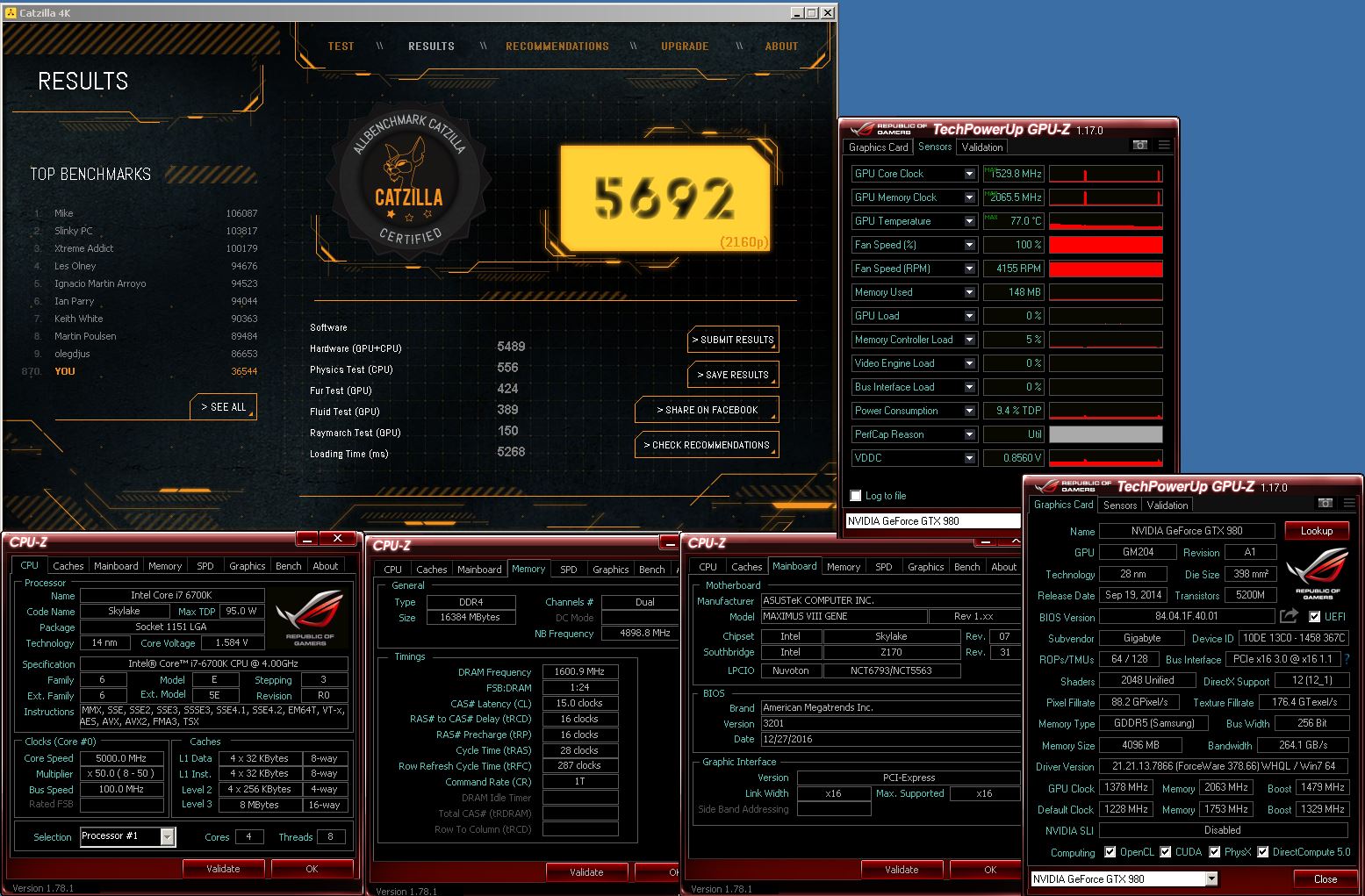Go to RECOMMENDATIONS in the Catzilla menu
The width and height of the screenshot is (1365, 896).
pos(557,47)
